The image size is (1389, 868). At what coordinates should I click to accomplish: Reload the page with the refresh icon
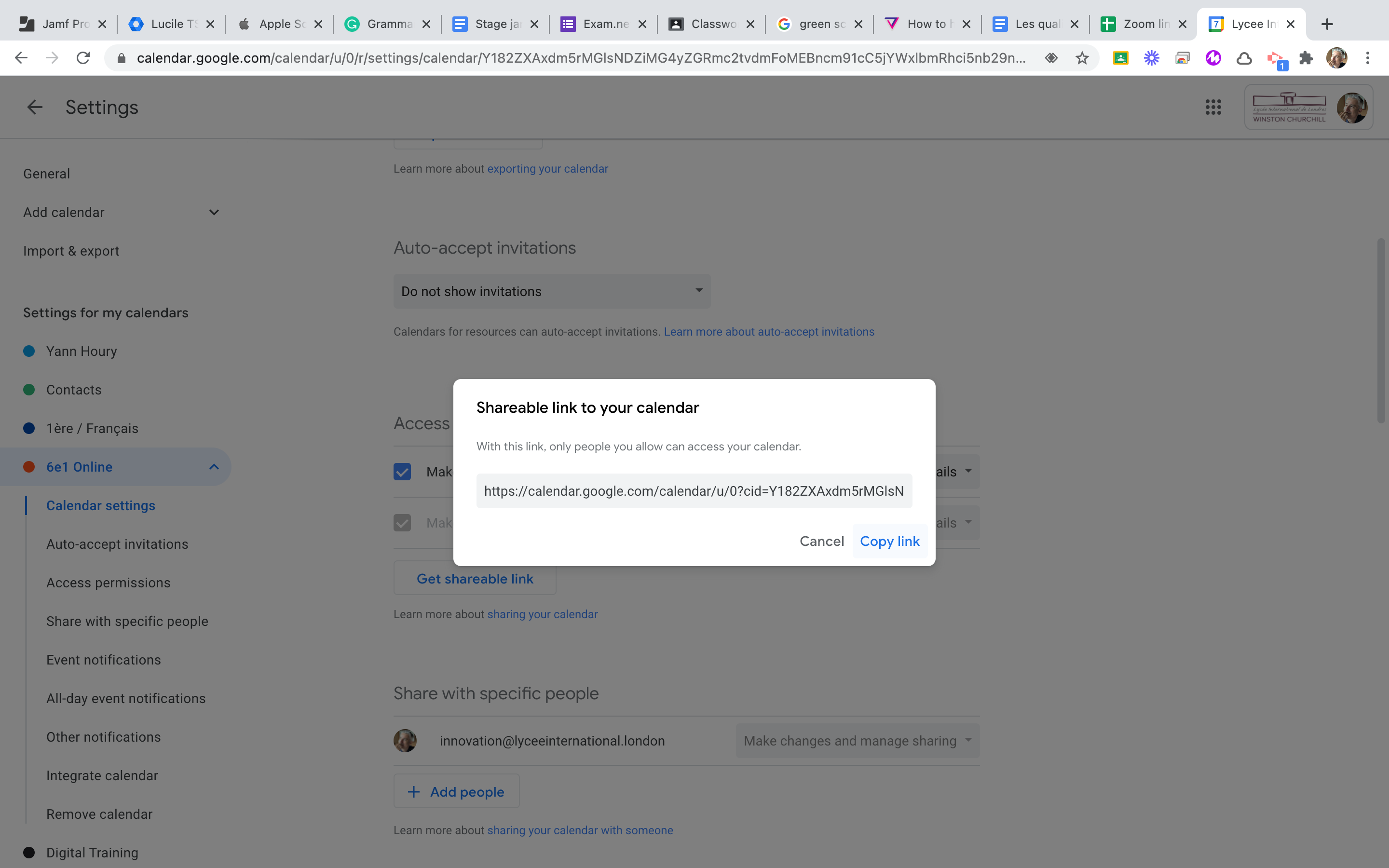click(83, 58)
